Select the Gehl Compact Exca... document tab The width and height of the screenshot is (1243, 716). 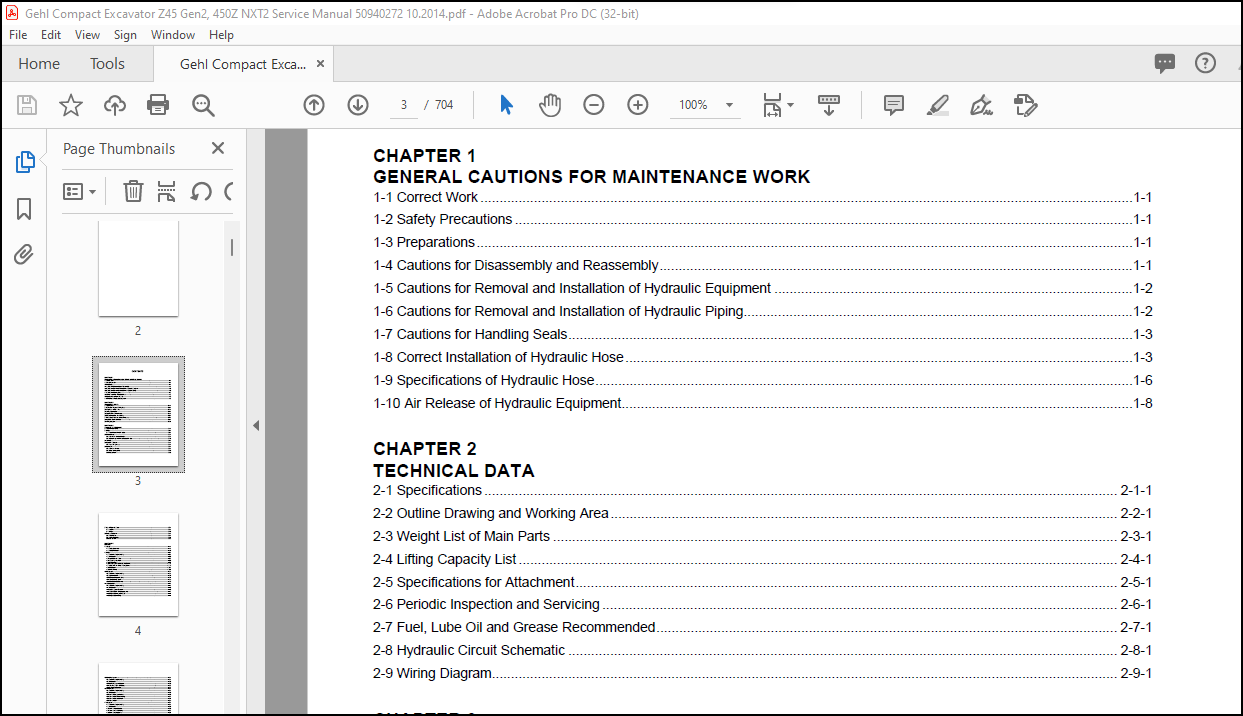(x=243, y=63)
